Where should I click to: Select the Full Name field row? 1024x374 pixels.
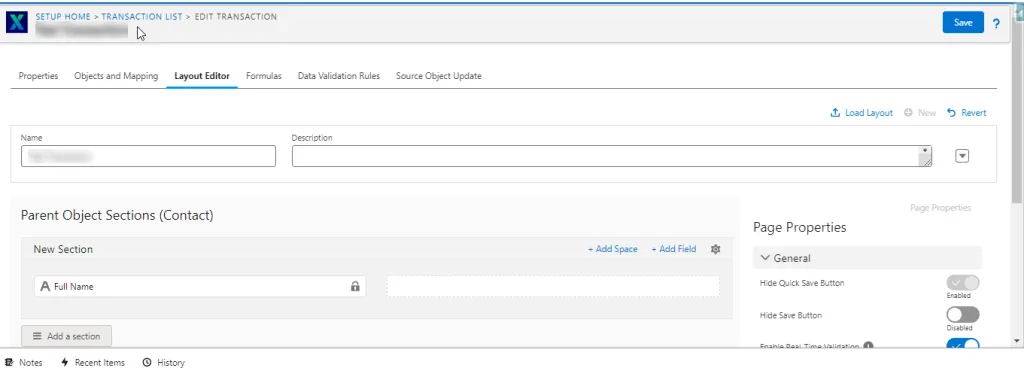pyautogui.click(x=200, y=286)
